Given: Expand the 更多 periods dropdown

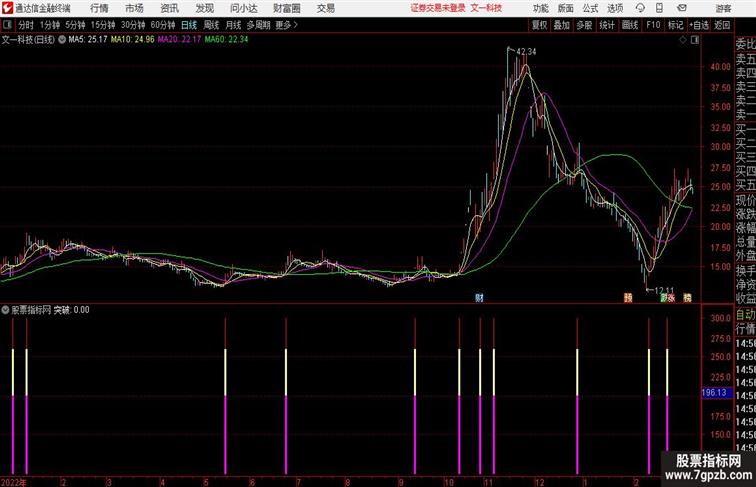Looking at the screenshot, I should coord(286,25).
